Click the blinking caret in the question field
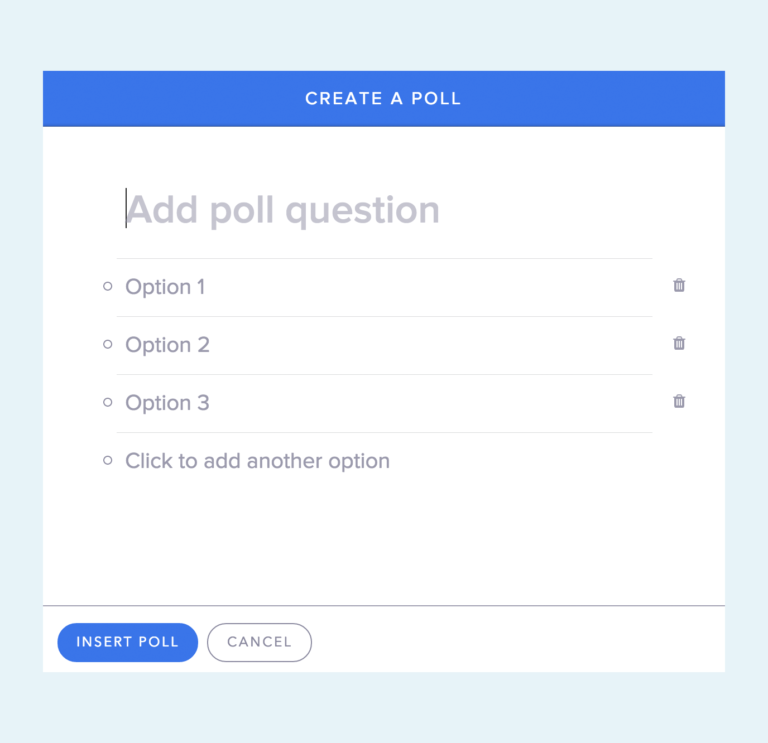Screen dimensions: 768x743 point(126,208)
